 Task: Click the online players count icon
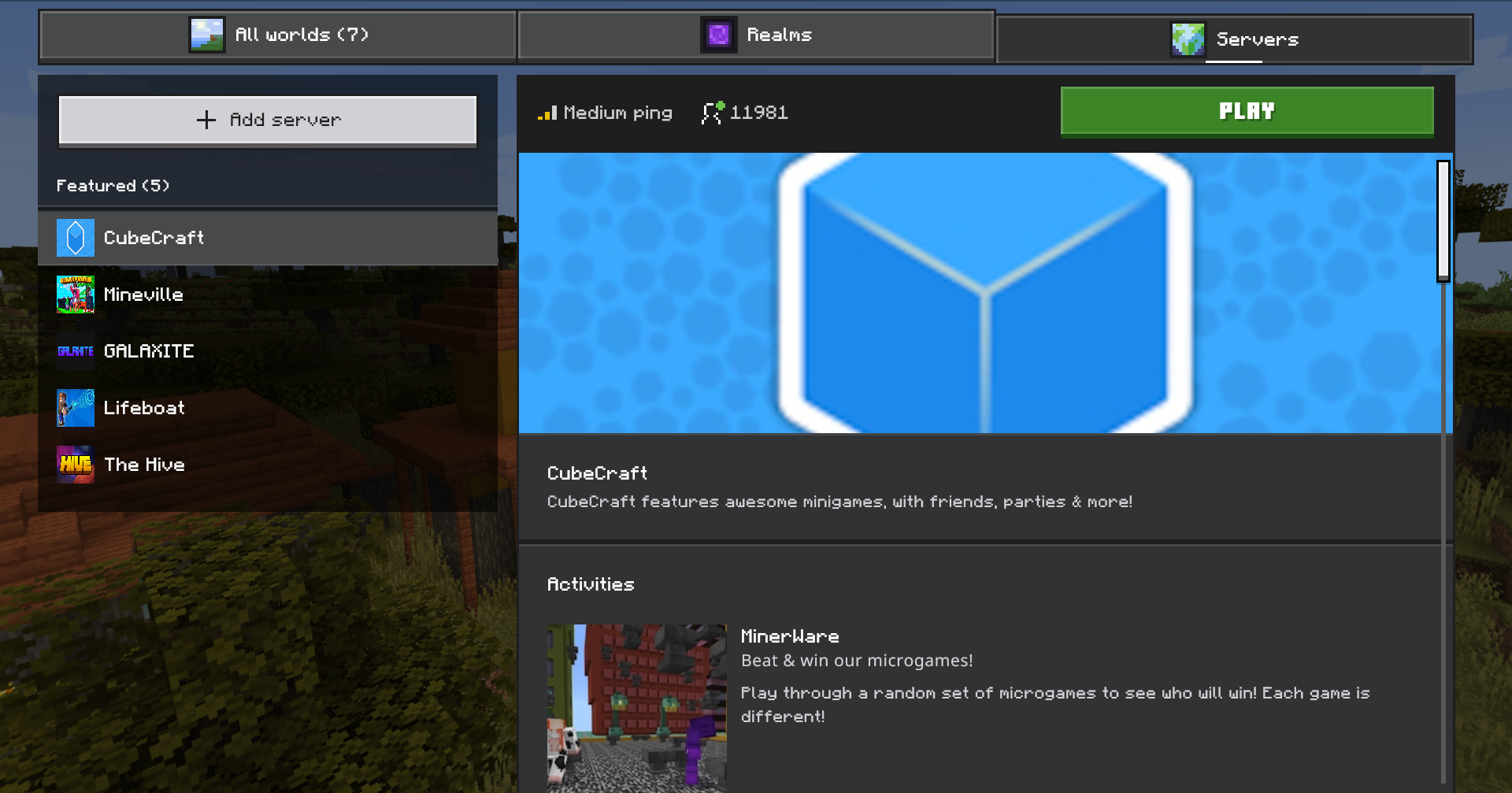[713, 113]
